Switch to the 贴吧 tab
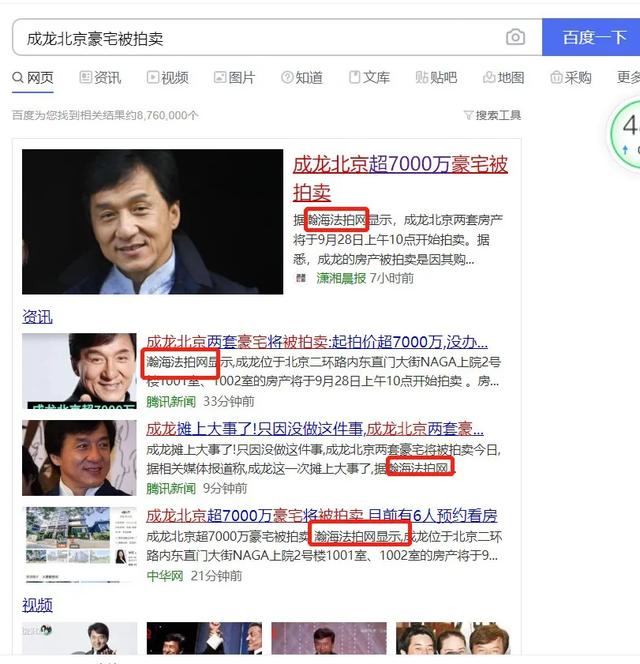 click(x=436, y=78)
